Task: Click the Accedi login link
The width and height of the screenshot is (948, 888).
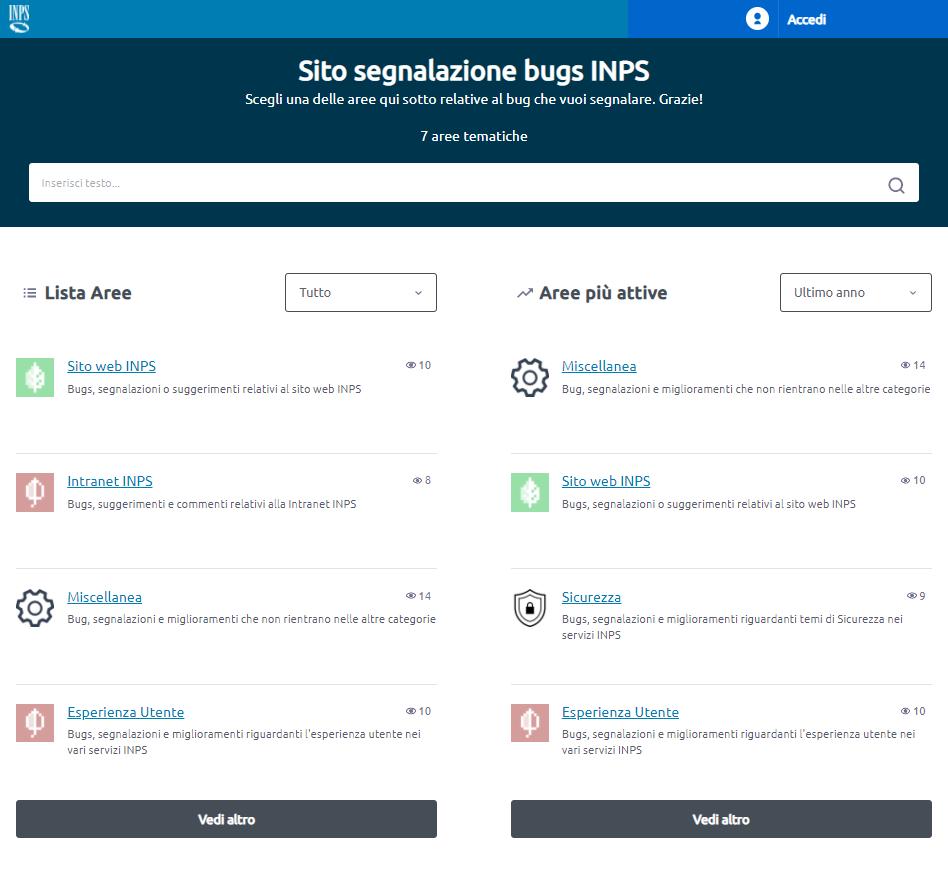Action: click(x=806, y=19)
